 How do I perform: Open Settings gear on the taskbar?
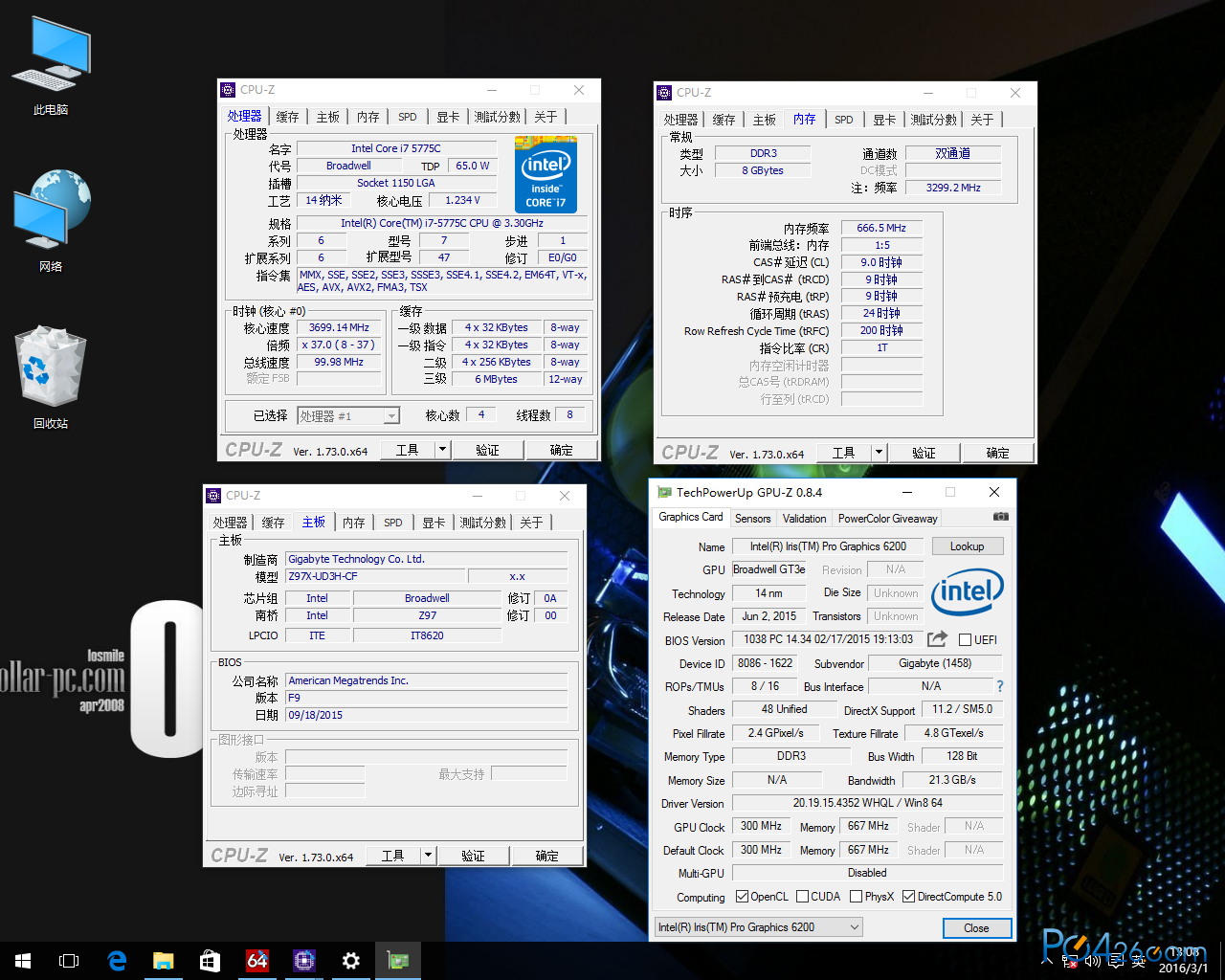pyautogui.click(x=351, y=961)
